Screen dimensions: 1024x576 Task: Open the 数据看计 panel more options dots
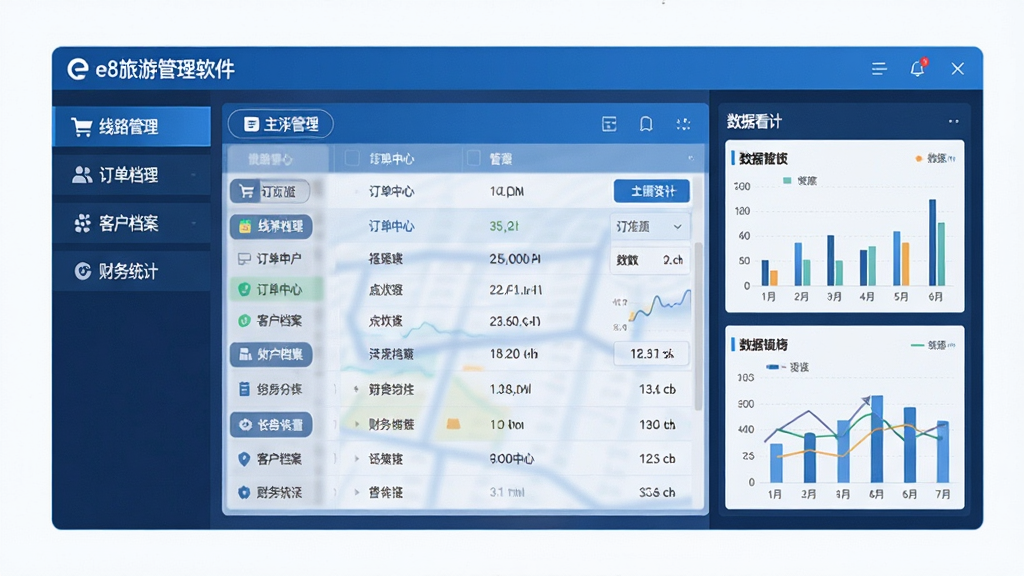coord(953,121)
